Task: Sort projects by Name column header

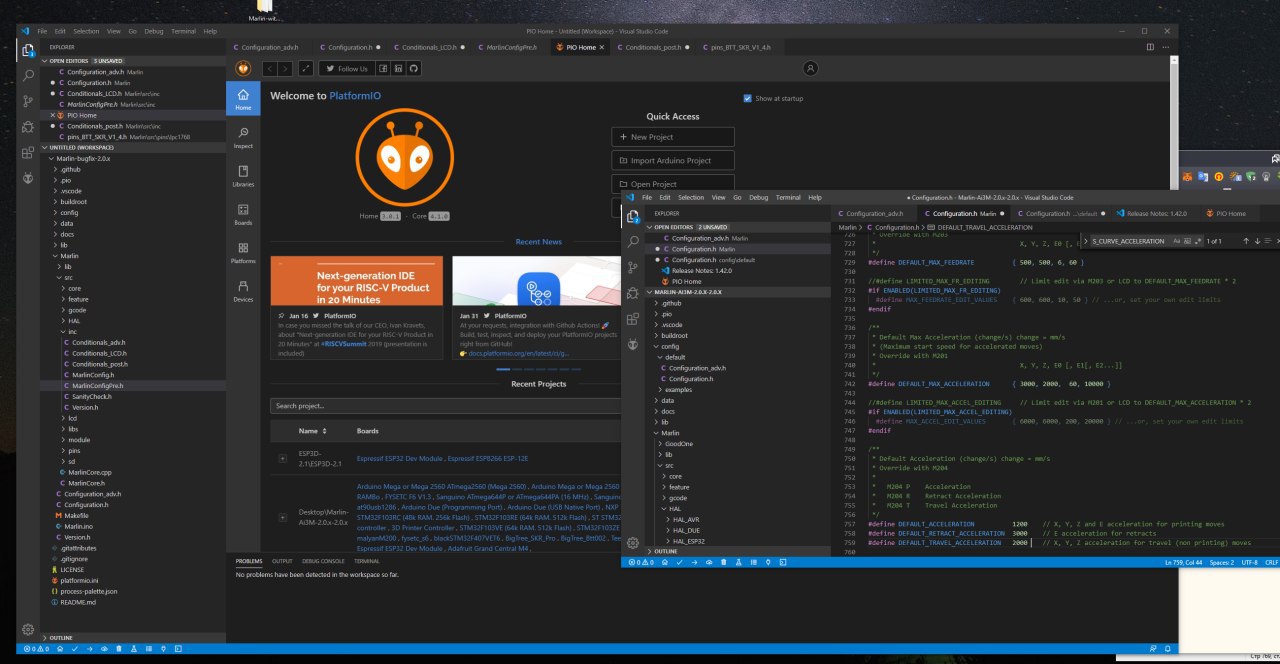Action: coord(313,431)
